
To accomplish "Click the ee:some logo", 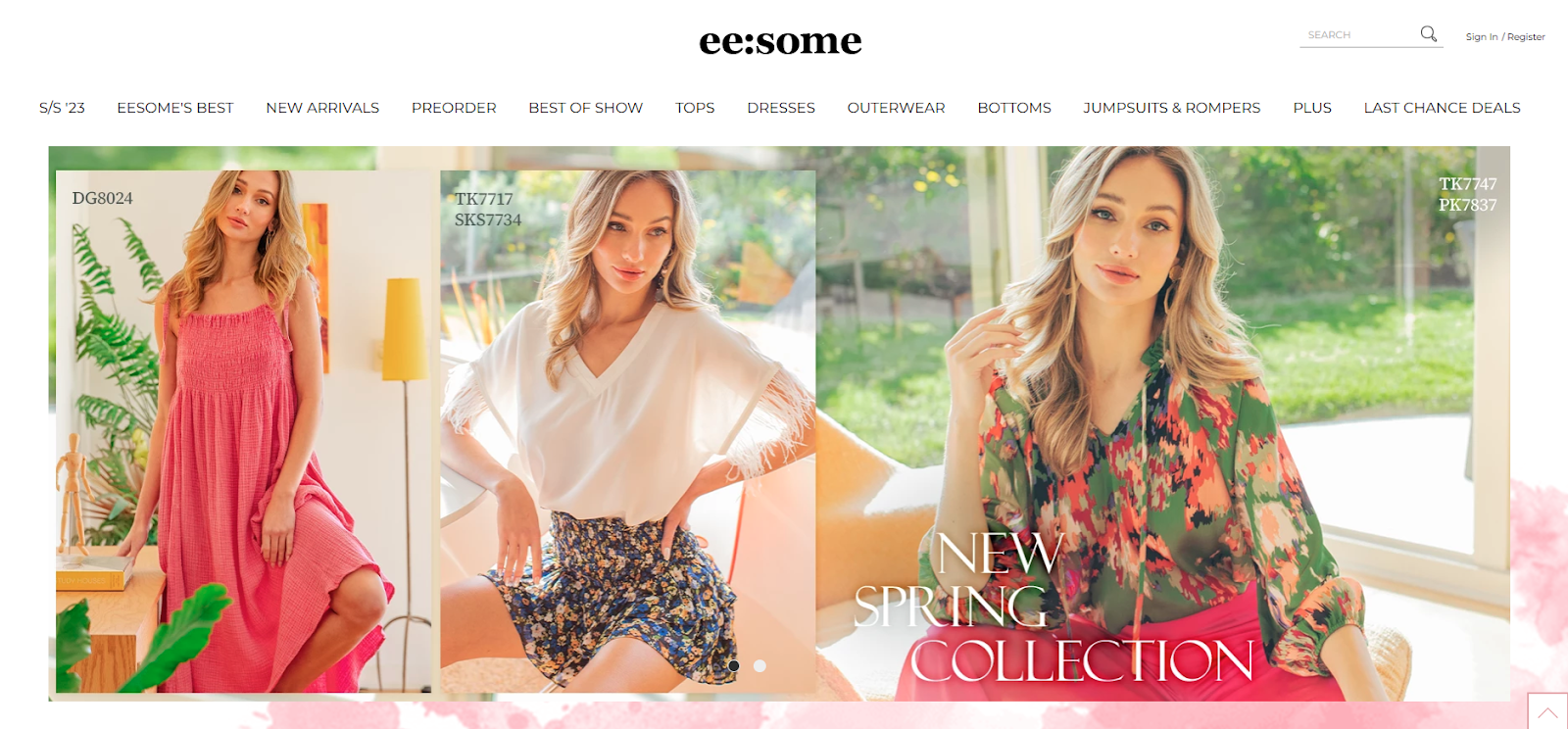I will pos(780,41).
